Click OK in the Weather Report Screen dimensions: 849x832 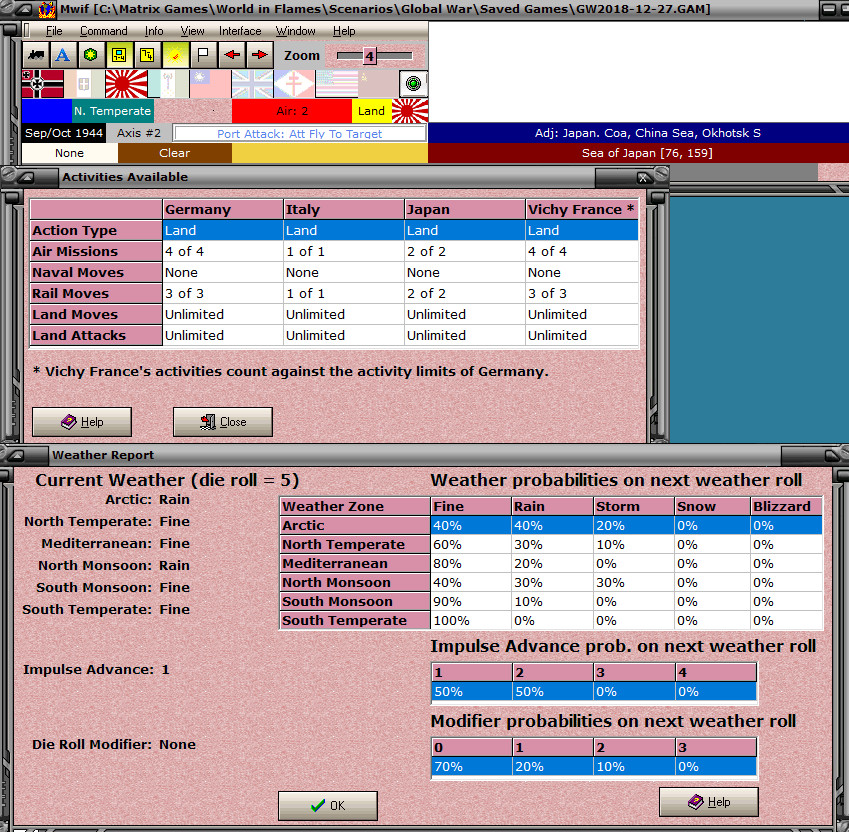[x=328, y=805]
